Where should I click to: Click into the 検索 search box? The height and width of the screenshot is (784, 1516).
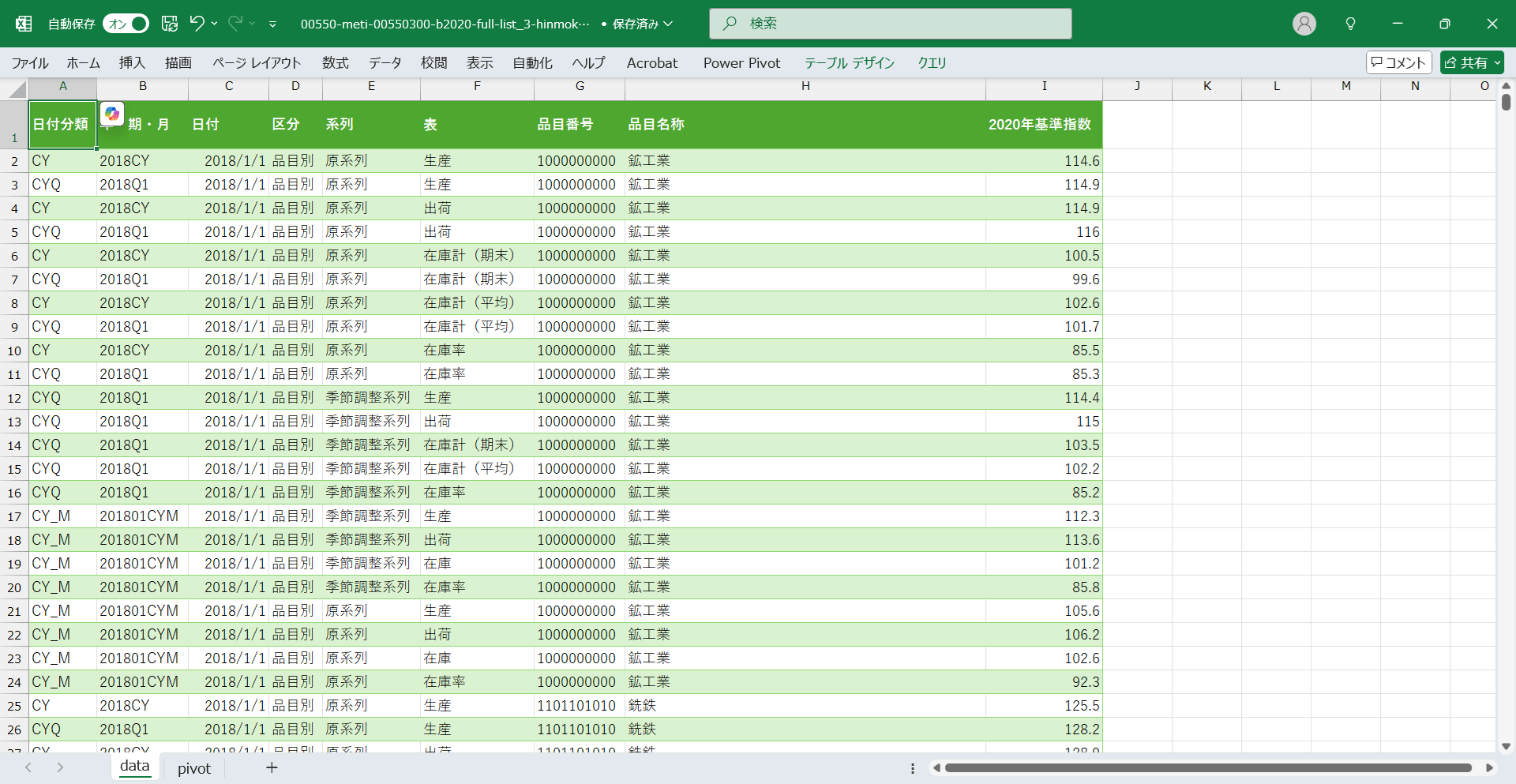[x=891, y=24]
